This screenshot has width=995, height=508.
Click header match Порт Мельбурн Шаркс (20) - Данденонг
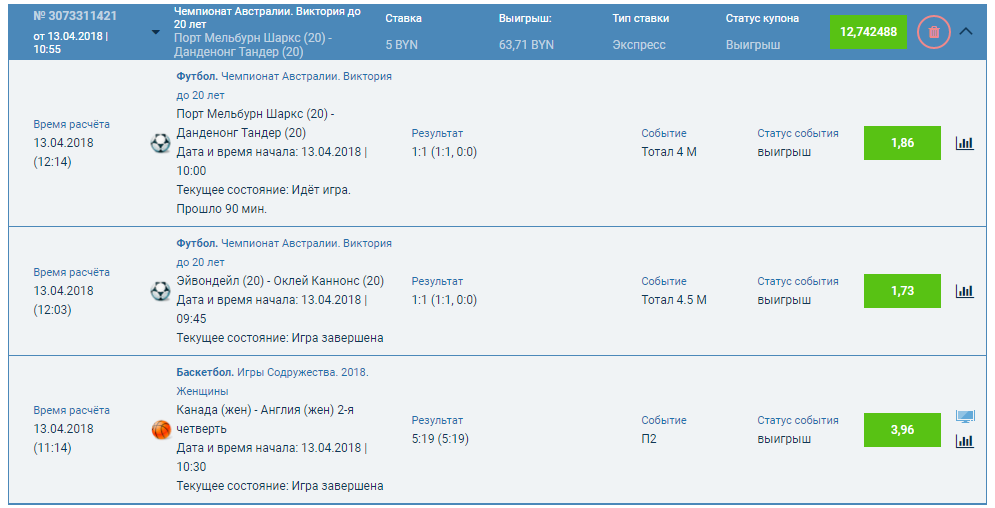click(x=253, y=45)
